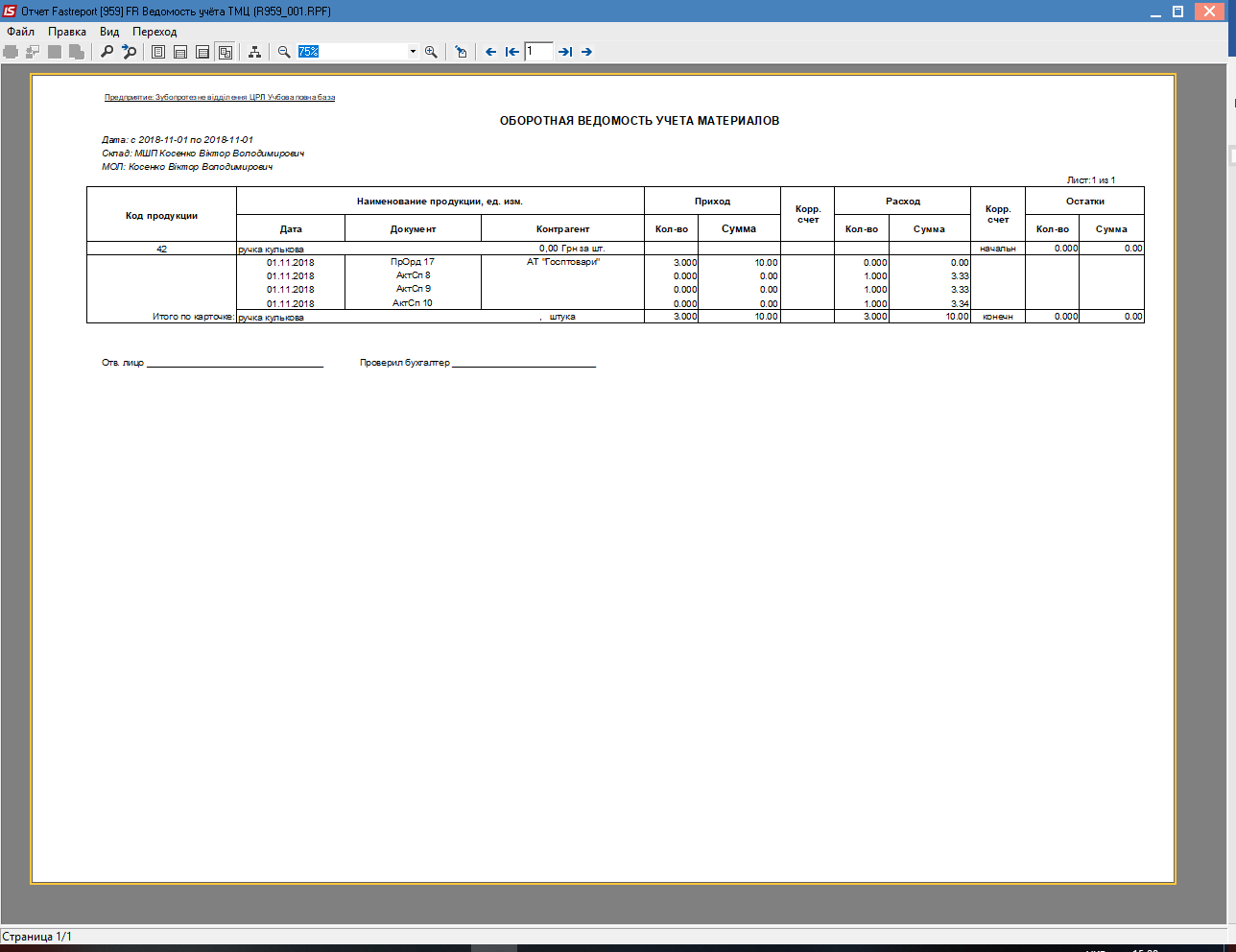Click the АктСп 9 document cell
This screenshot has height=952, width=1236.
[413, 289]
